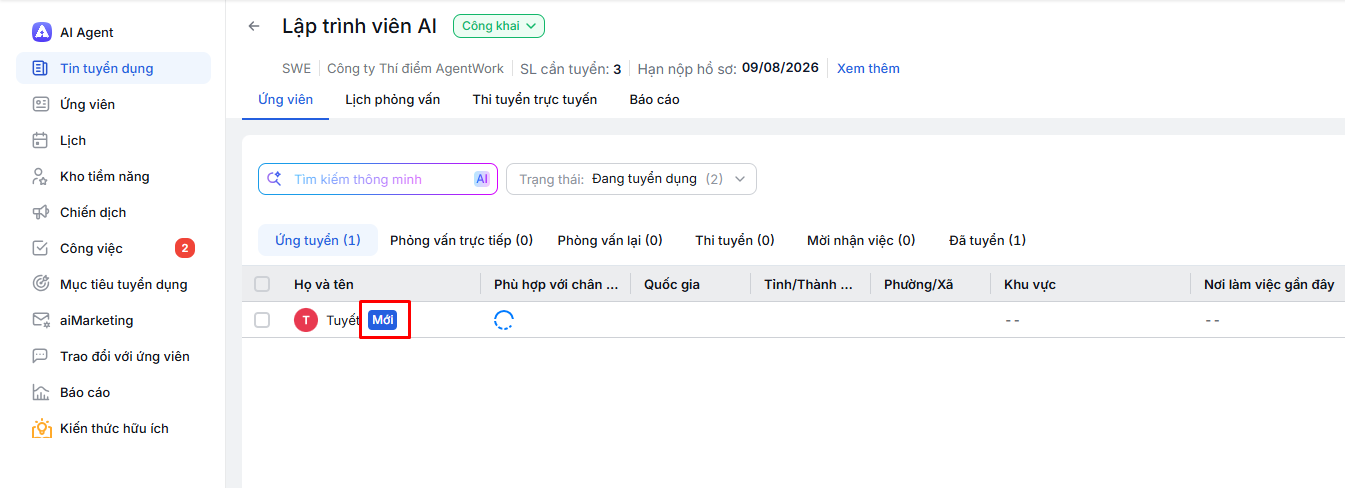
Task: Click the Nơi làm việc gần đây header
Action: (x=1269, y=284)
